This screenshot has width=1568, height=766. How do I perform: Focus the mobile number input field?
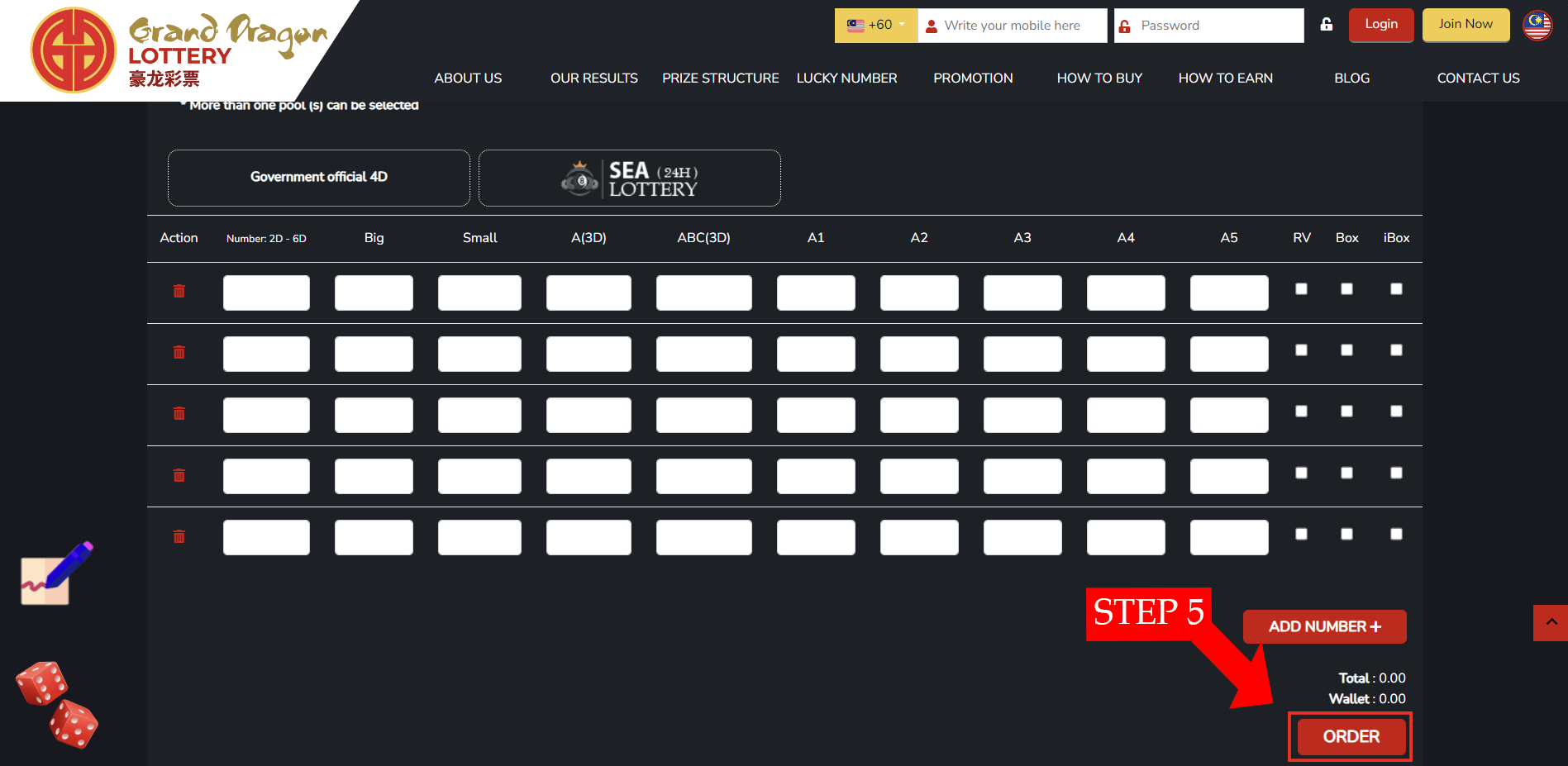[1021, 26]
